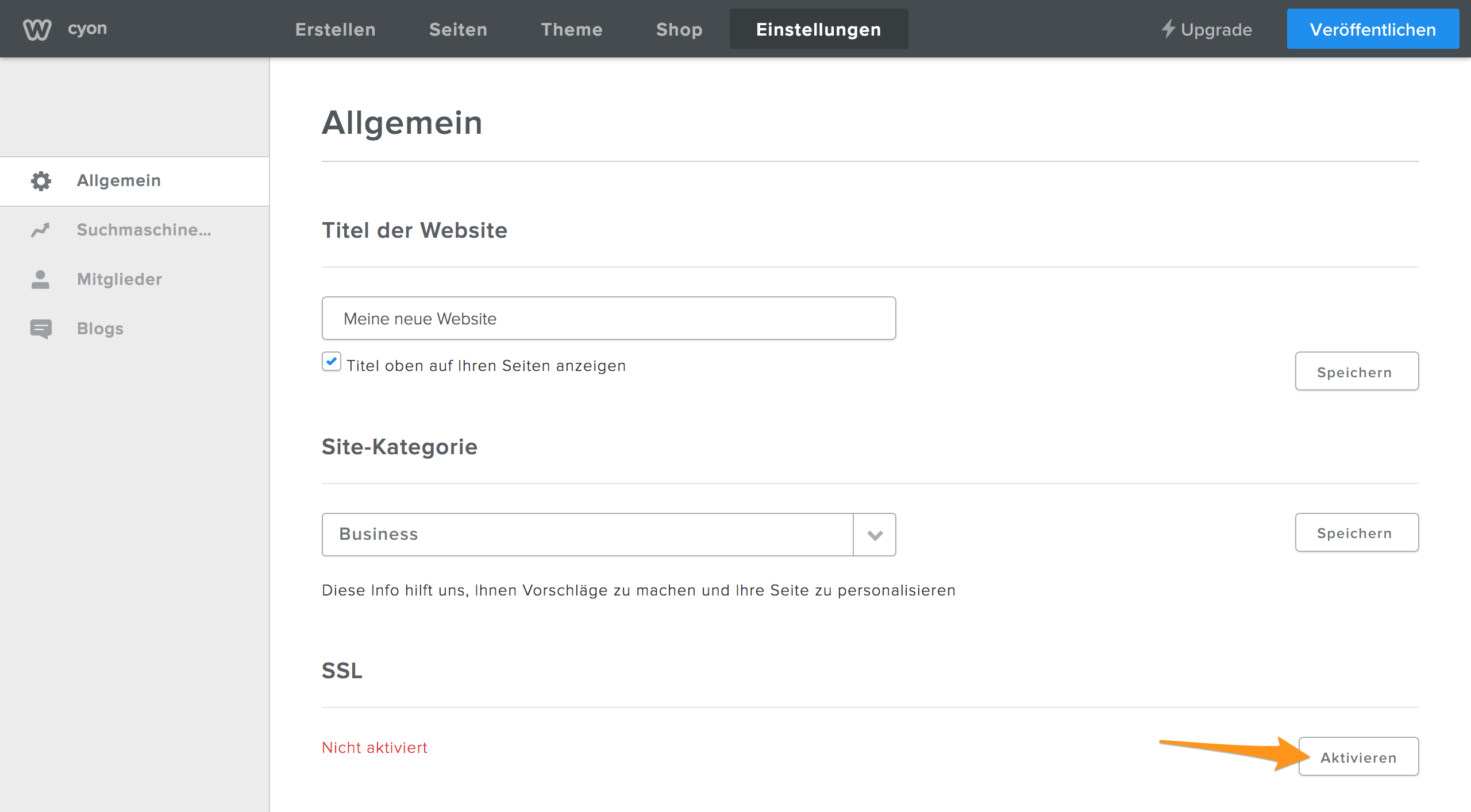1471x812 pixels.
Task: Click the Suchmaschine analytics icon
Action: point(40,230)
